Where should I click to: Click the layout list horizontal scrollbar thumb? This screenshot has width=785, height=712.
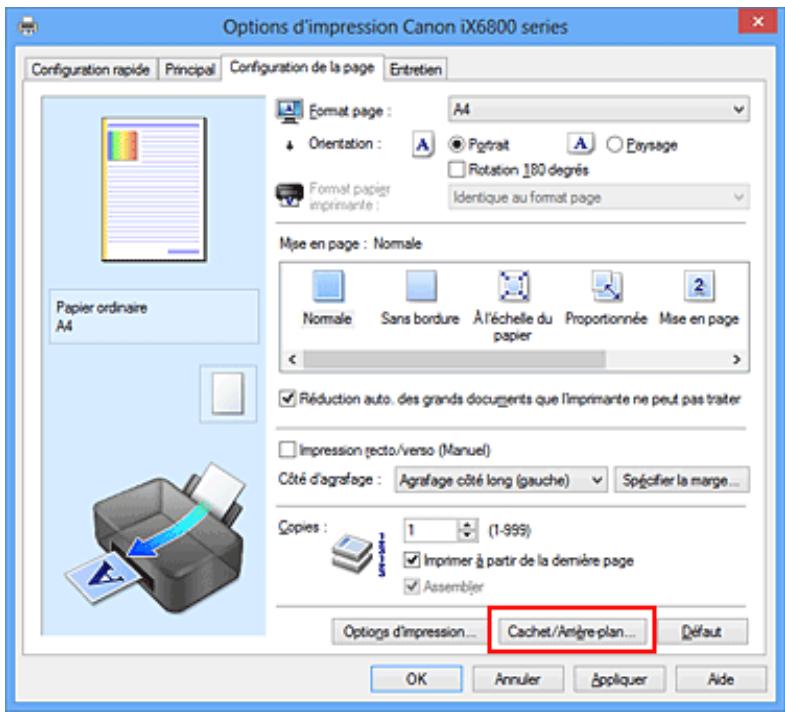pos(455,360)
